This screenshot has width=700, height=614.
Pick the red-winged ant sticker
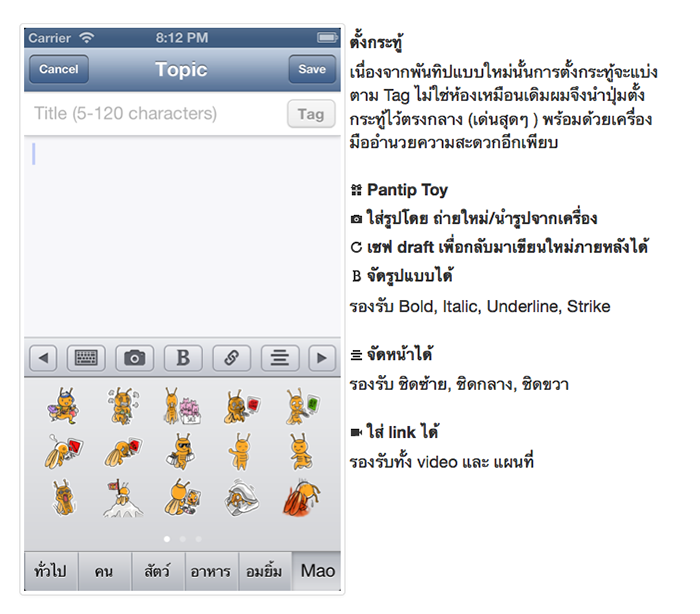[x=302, y=497]
